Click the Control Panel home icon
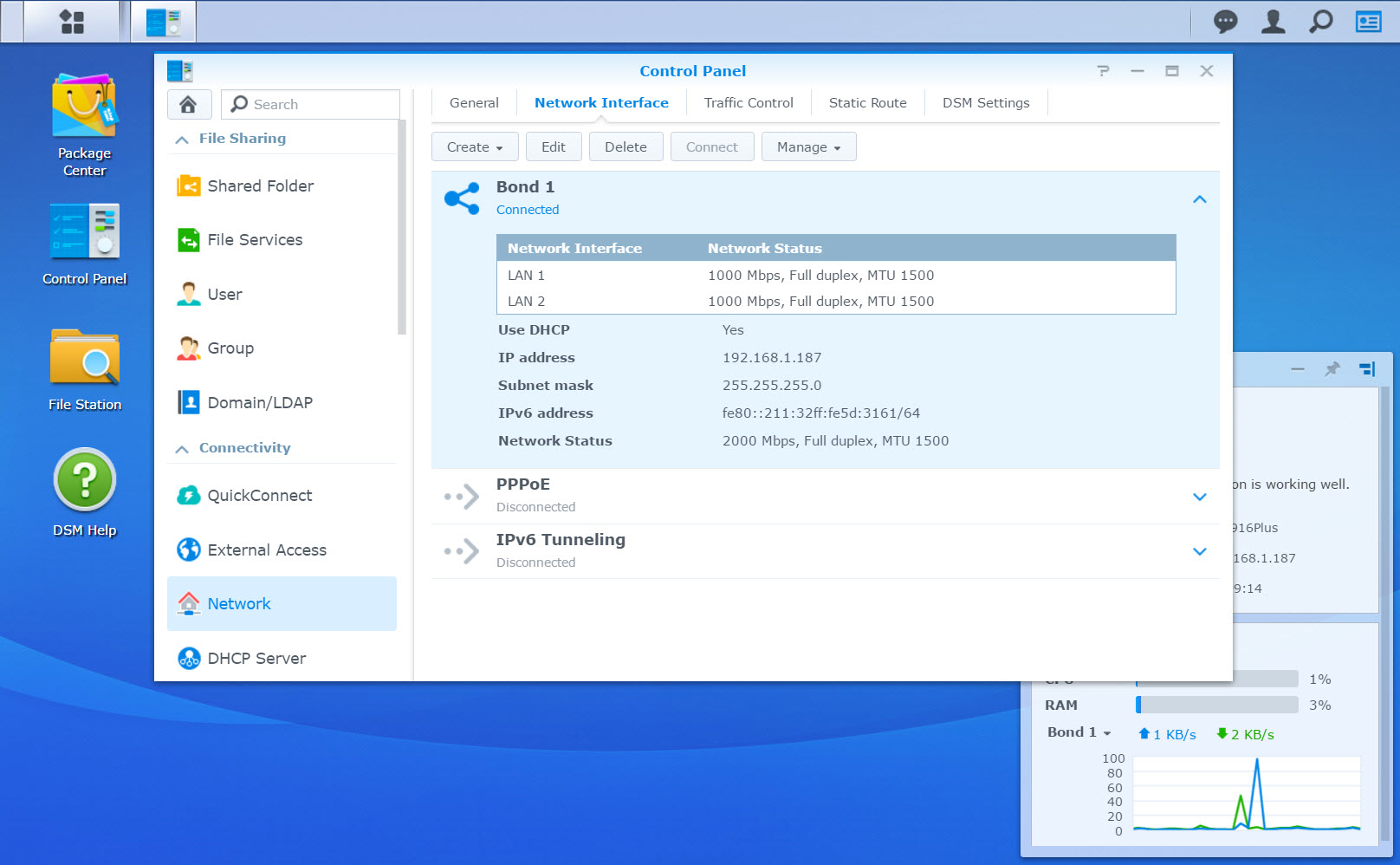The height and width of the screenshot is (865, 1400). 188,104
